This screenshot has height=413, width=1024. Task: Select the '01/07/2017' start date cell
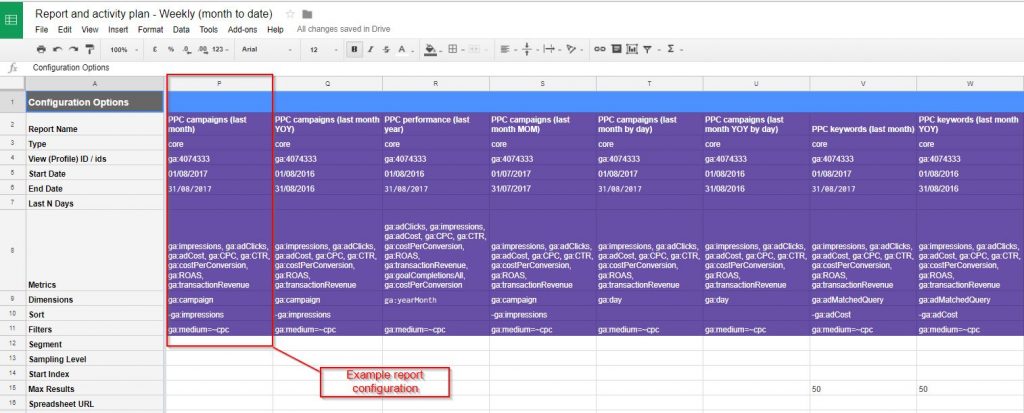[x=542, y=174]
